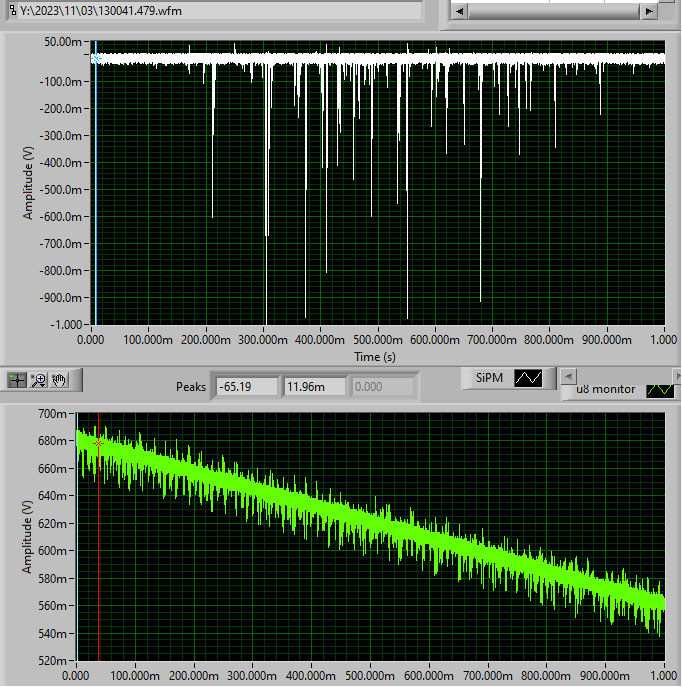Click the 1.000 end label on top graph time axis

664,340
